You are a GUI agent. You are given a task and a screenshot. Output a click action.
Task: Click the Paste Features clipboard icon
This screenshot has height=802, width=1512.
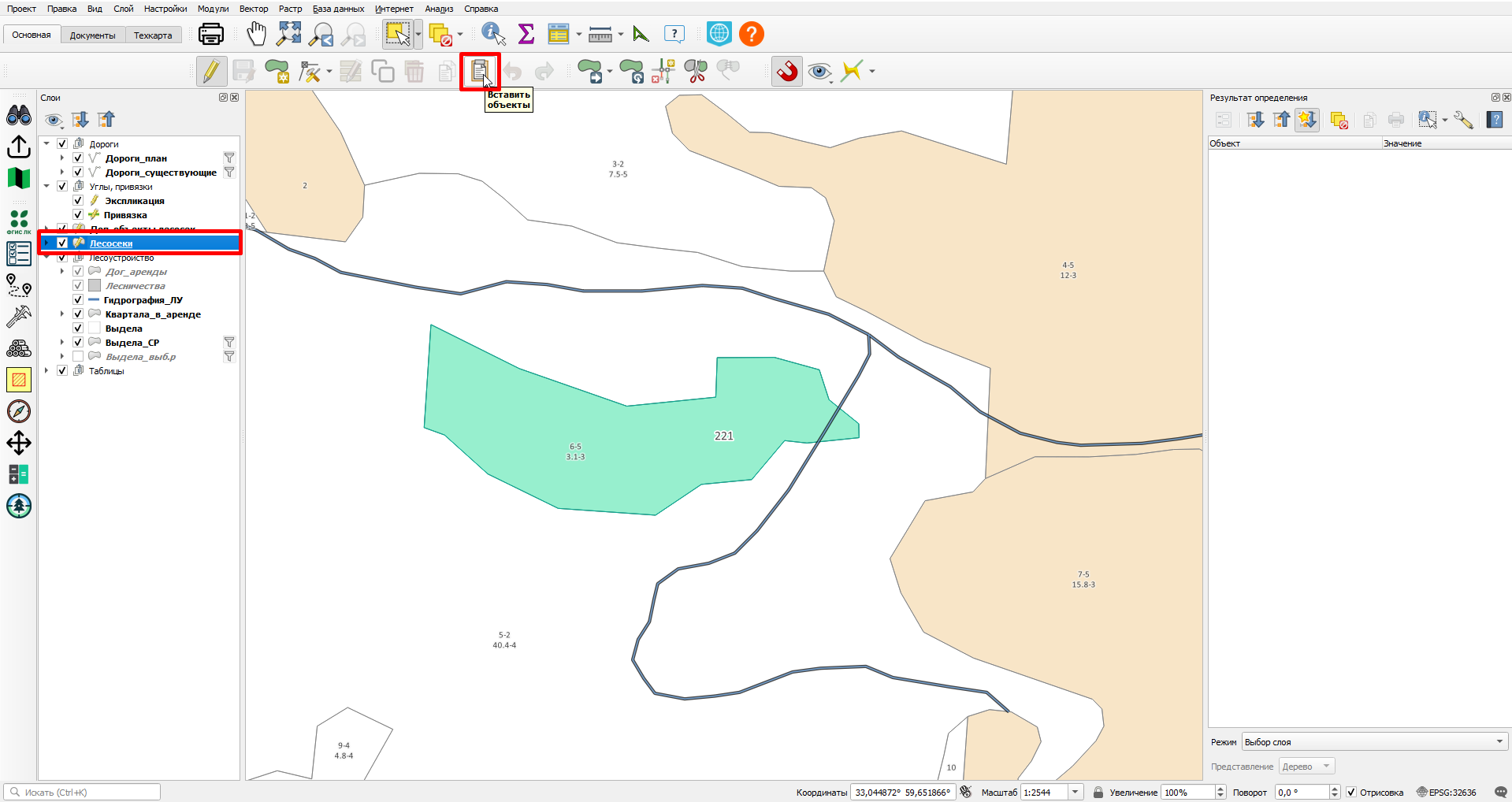point(479,72)
